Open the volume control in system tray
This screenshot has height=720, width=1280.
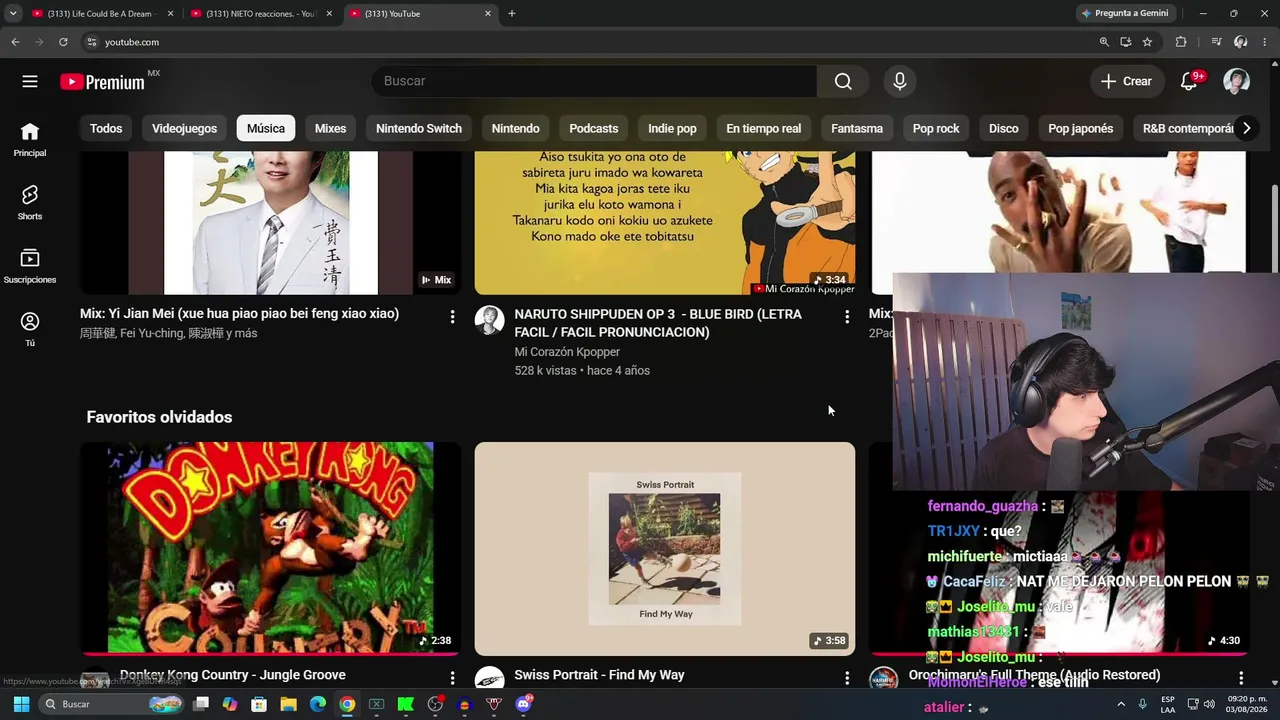tap(1209, 704)
